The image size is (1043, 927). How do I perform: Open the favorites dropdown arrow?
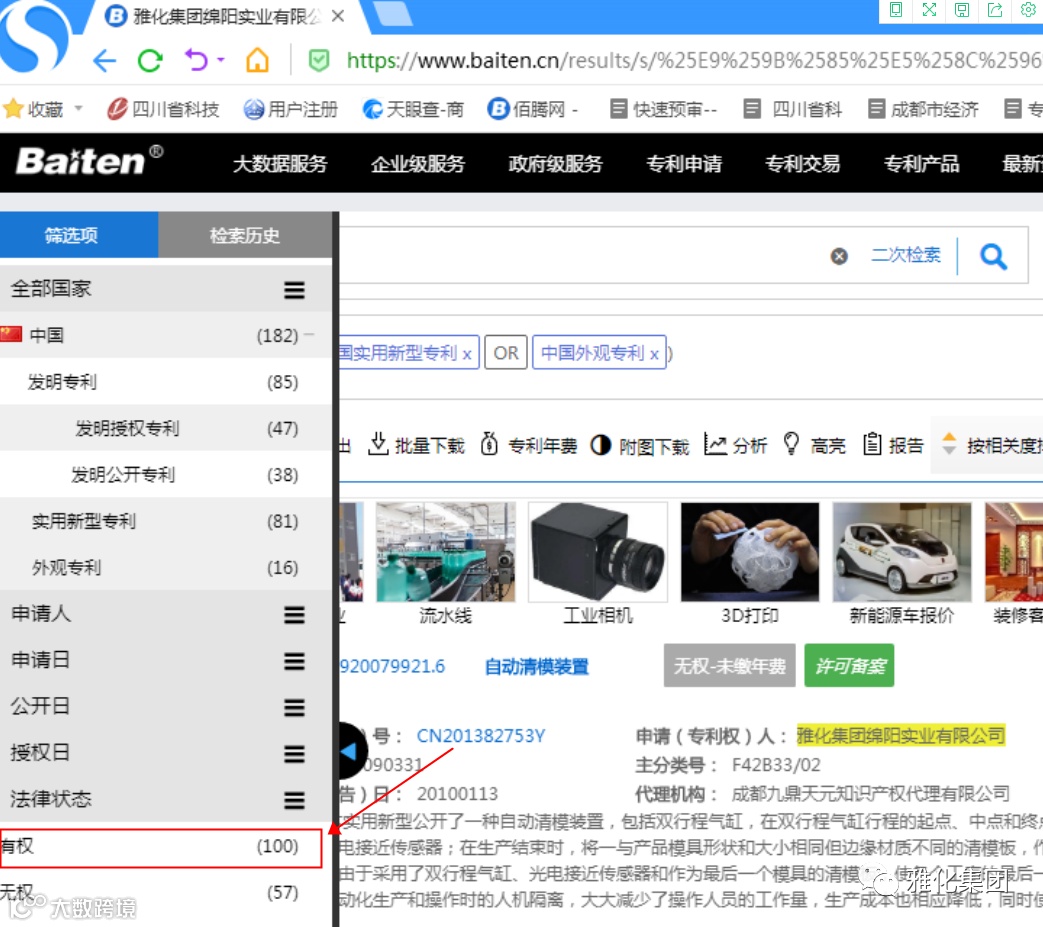point(78,108)
